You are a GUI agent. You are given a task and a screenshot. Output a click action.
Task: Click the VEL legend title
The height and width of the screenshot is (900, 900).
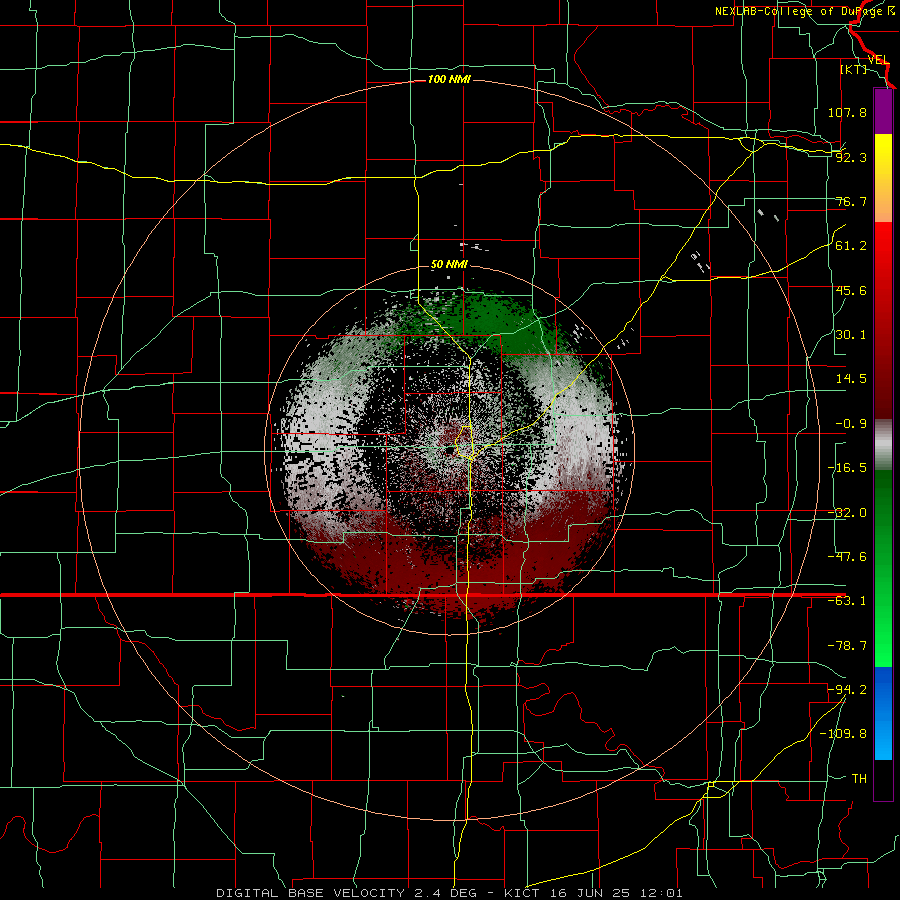[878, 60]
